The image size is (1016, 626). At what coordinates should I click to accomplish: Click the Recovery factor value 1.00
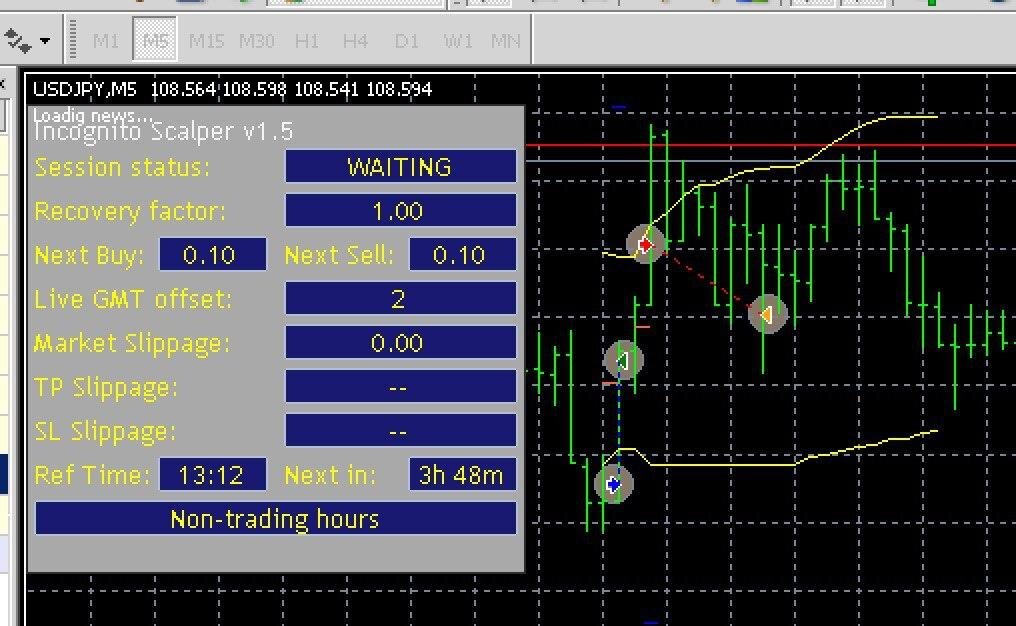click(400, 211)
